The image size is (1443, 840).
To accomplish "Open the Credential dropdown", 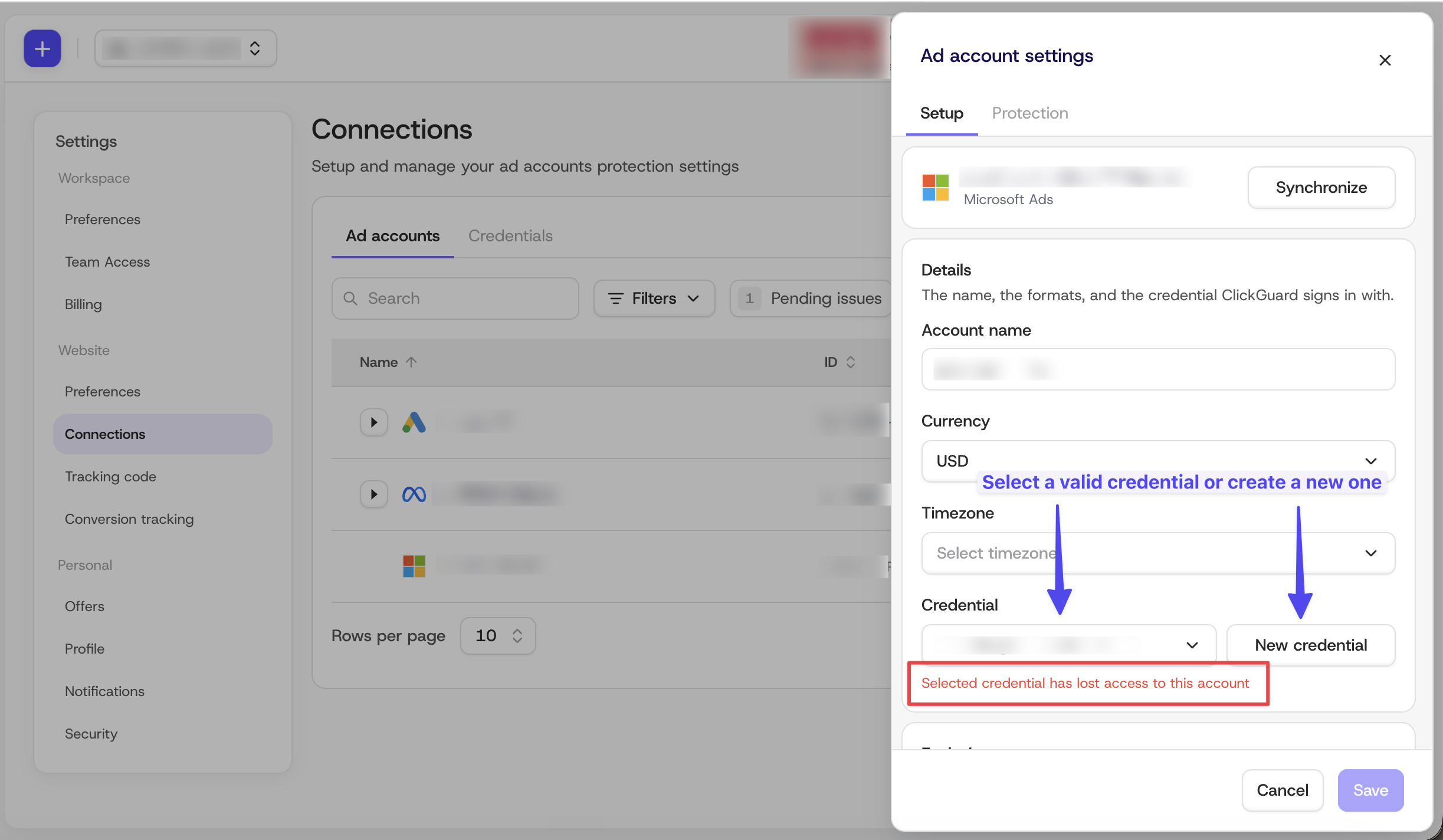I will click(1068, 645).
